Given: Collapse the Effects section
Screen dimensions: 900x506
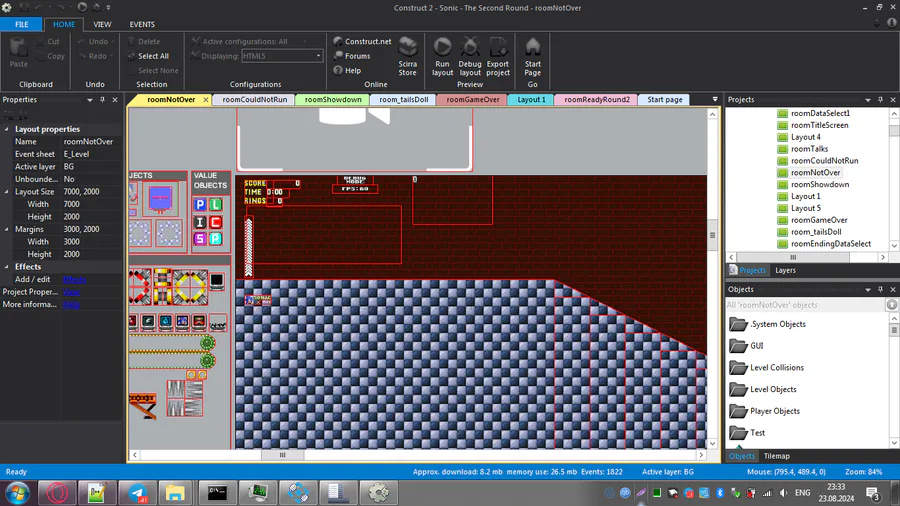Looking at the screenshot, I should click(7, 267).
